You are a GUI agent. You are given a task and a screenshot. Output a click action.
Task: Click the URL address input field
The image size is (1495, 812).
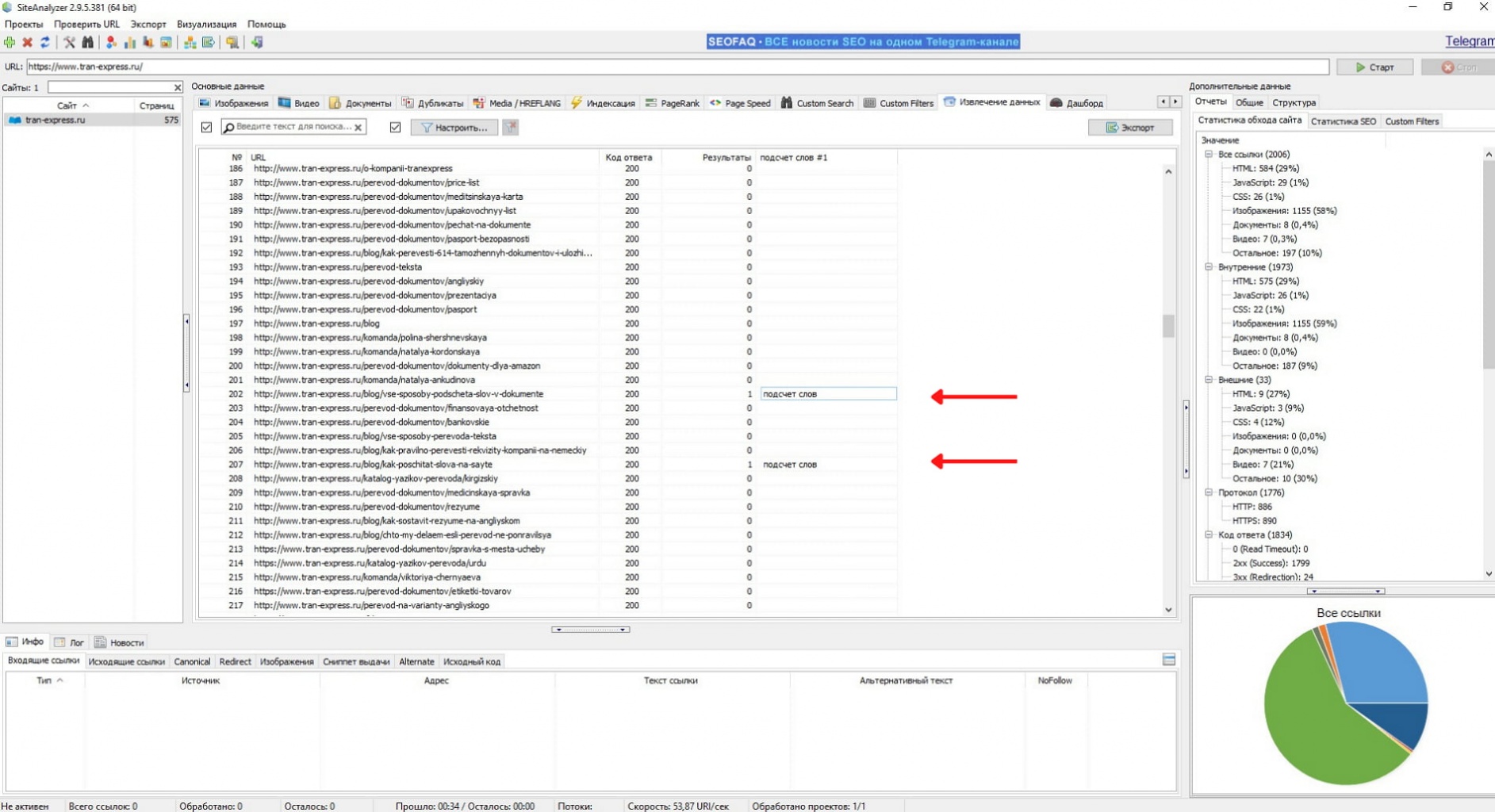point(677,67)
